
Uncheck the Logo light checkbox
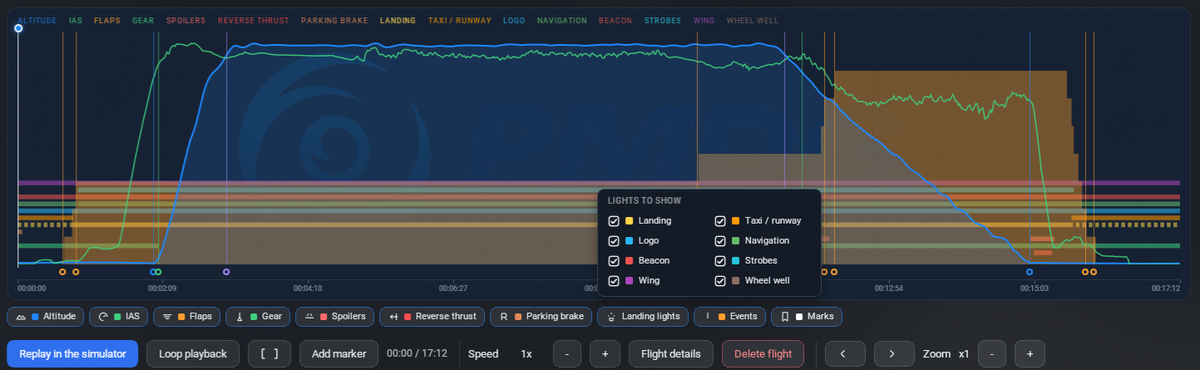(x=614, y=240)
